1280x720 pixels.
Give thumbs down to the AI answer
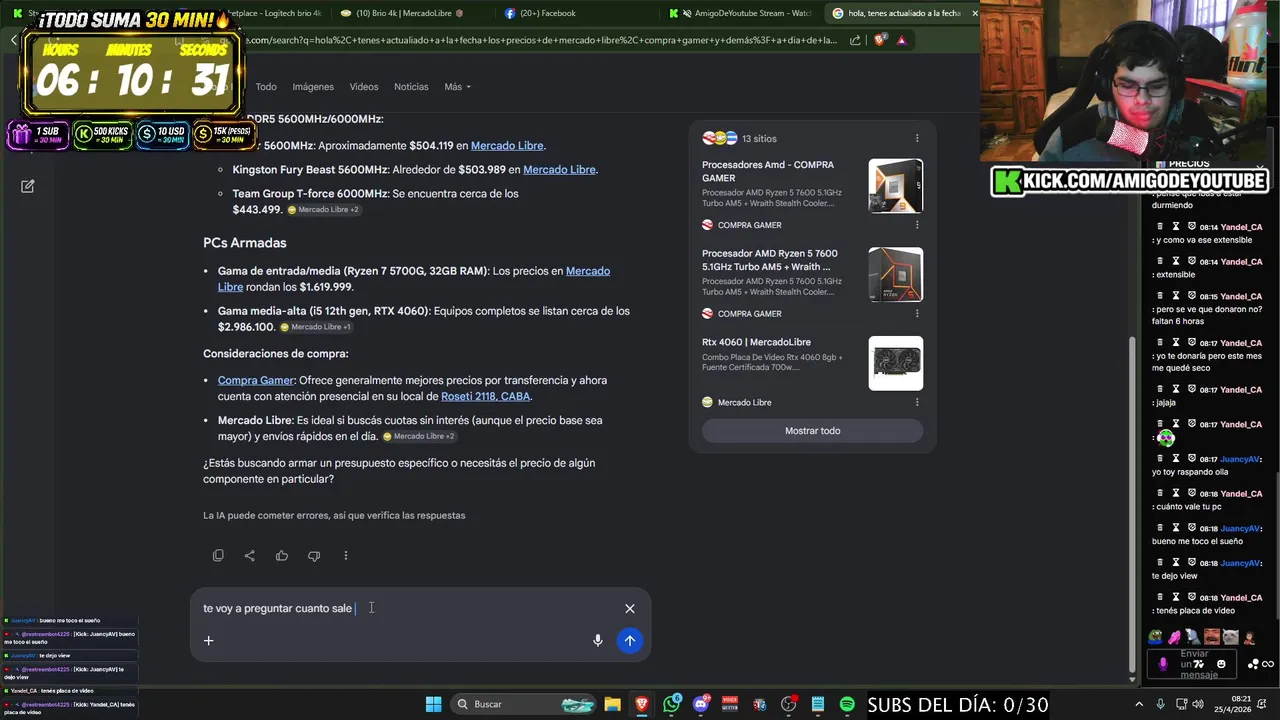[x=314, y=556]
